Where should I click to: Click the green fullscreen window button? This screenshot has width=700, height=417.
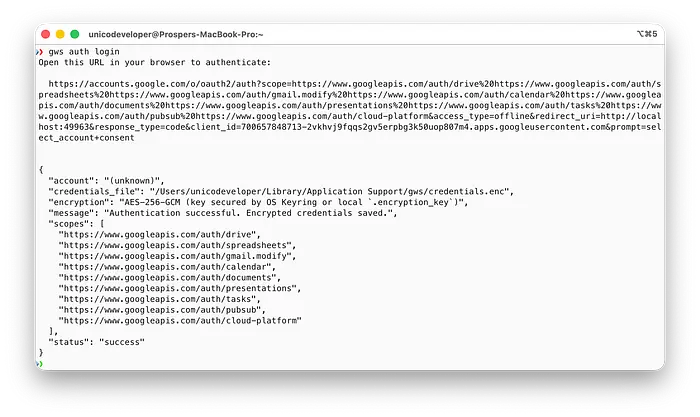(x=75, y=34)
